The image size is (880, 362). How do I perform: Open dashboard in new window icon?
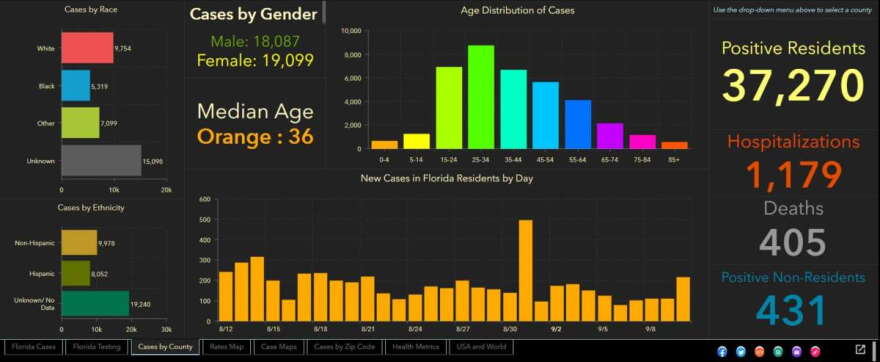coord(860,350)
